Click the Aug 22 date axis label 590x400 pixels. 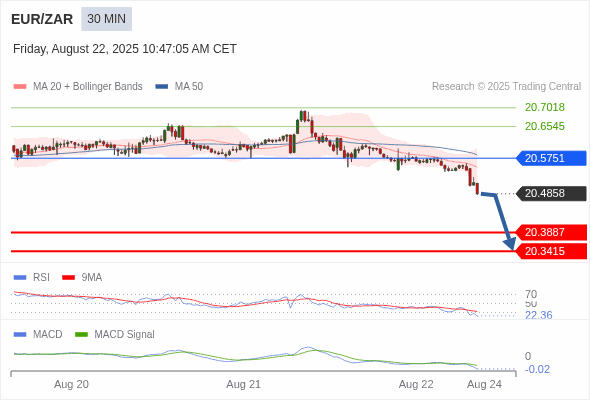coord(416,384)
